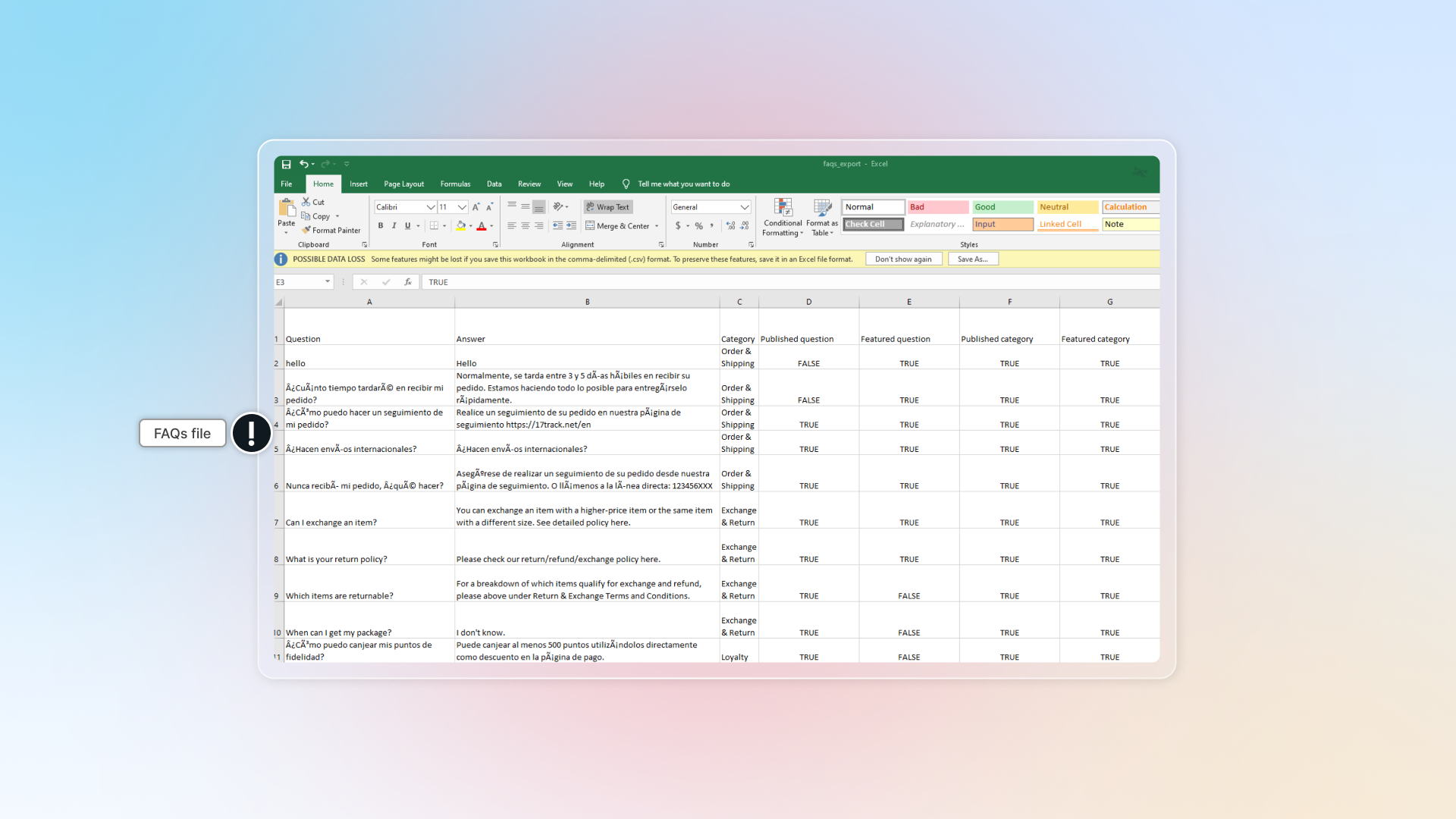Toggle Bold formatting
The width and height of the screenshot is (1456, 819).
click(381, 226)
